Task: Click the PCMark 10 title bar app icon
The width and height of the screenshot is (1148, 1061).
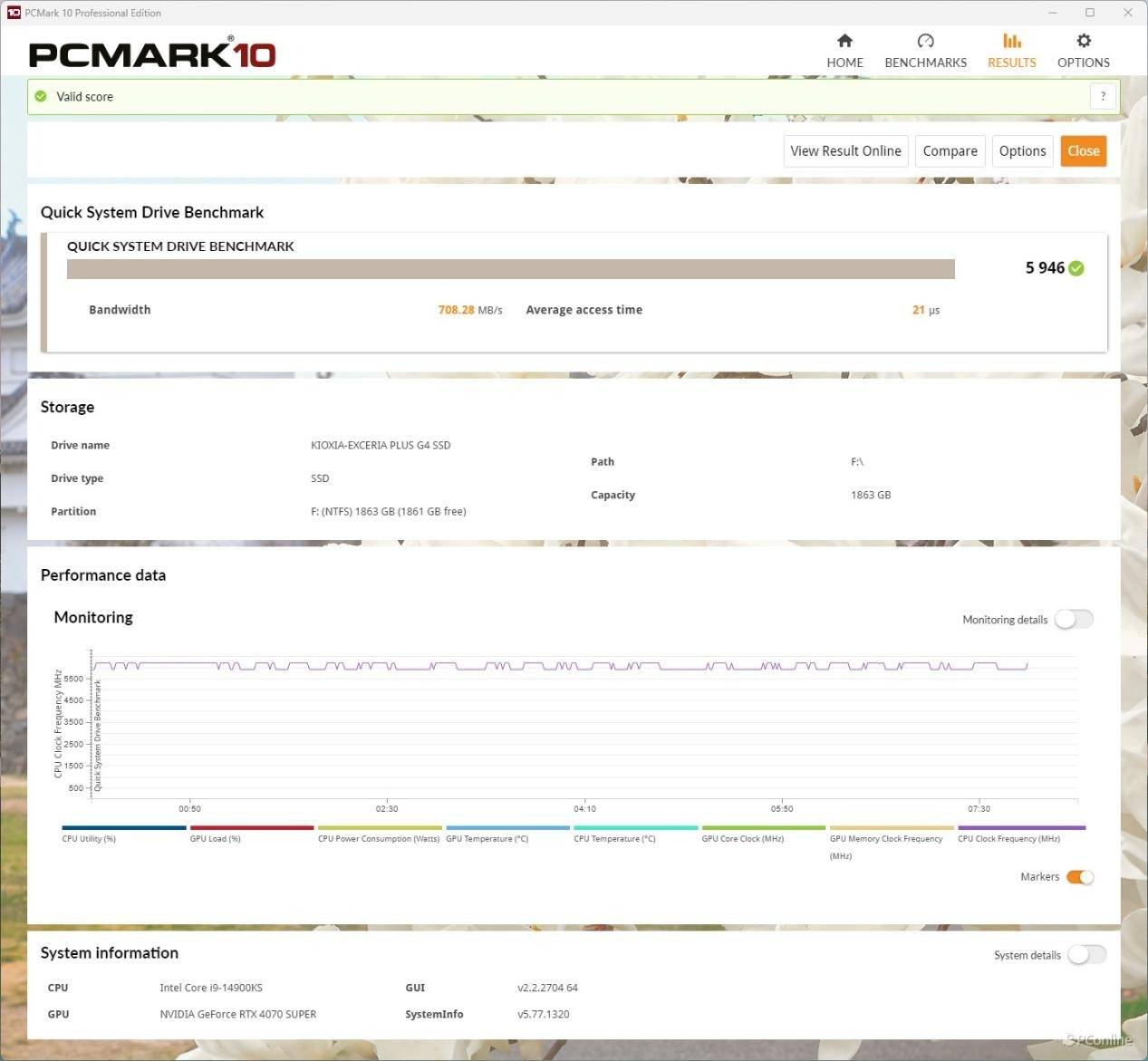Action: pyautogui.click(x=13, y=13)
